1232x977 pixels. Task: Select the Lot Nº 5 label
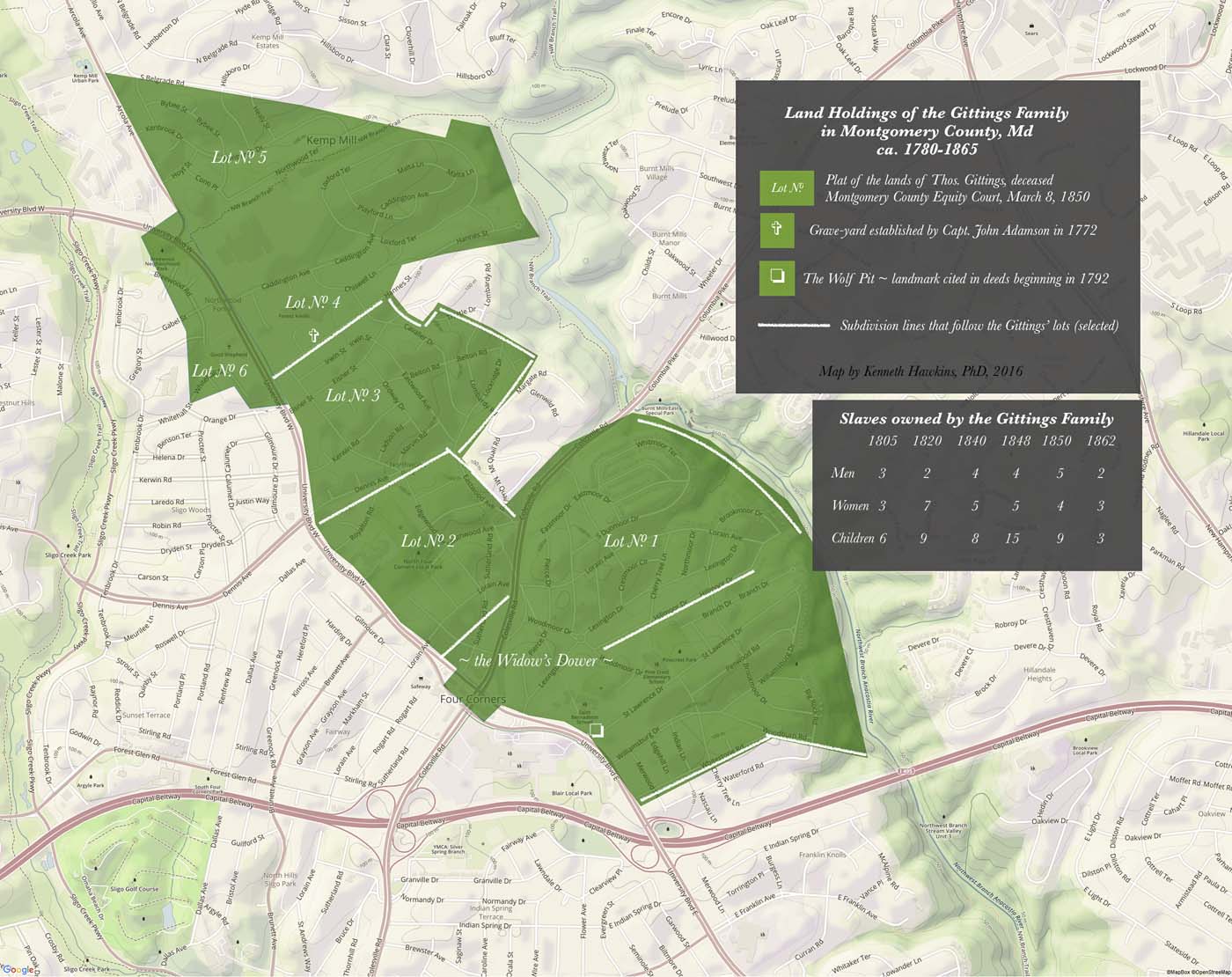coord(239,157)
